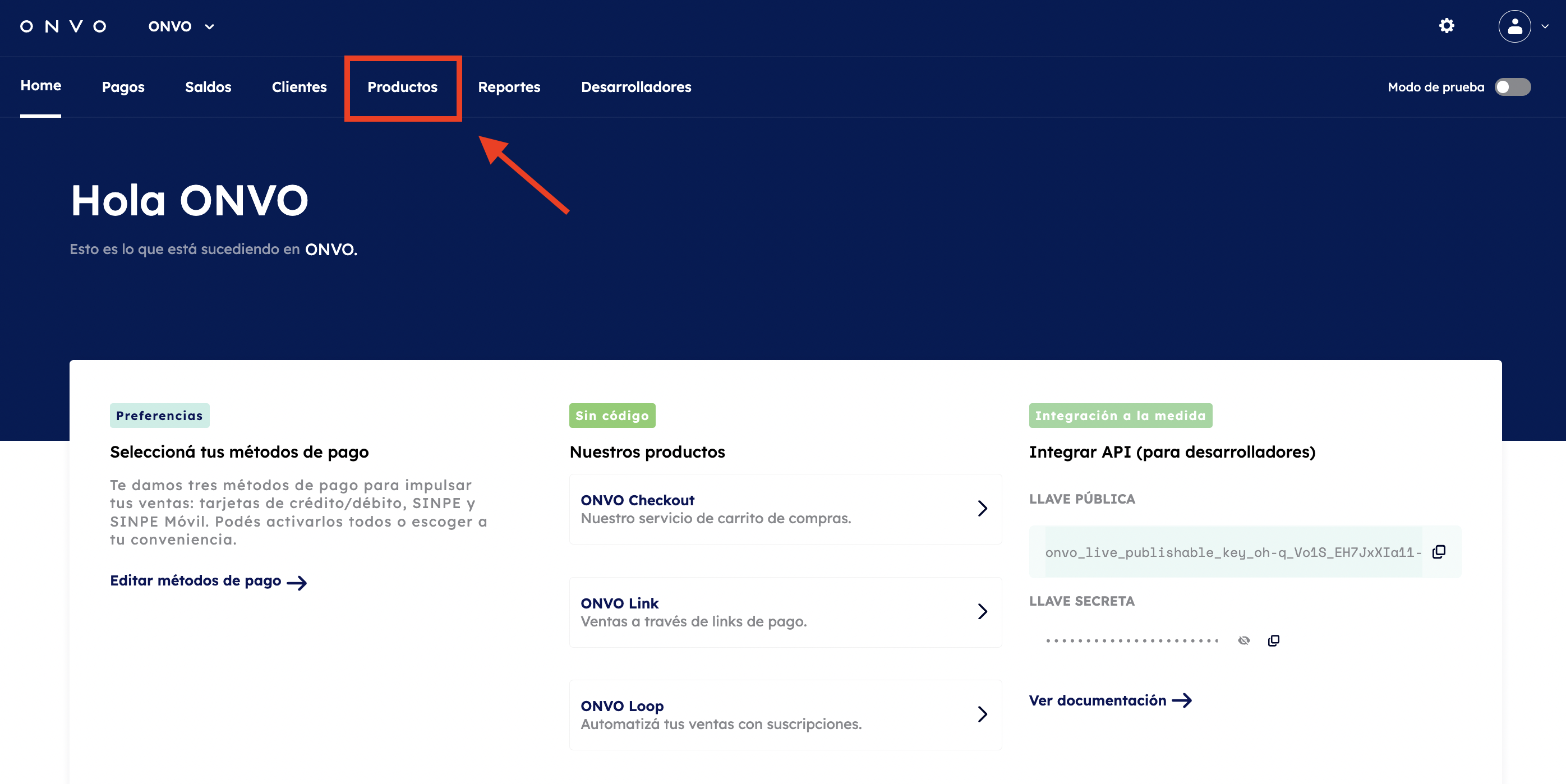Click the Integración a la medida tag
The image size is (1566, 784).
point(1121,416)
